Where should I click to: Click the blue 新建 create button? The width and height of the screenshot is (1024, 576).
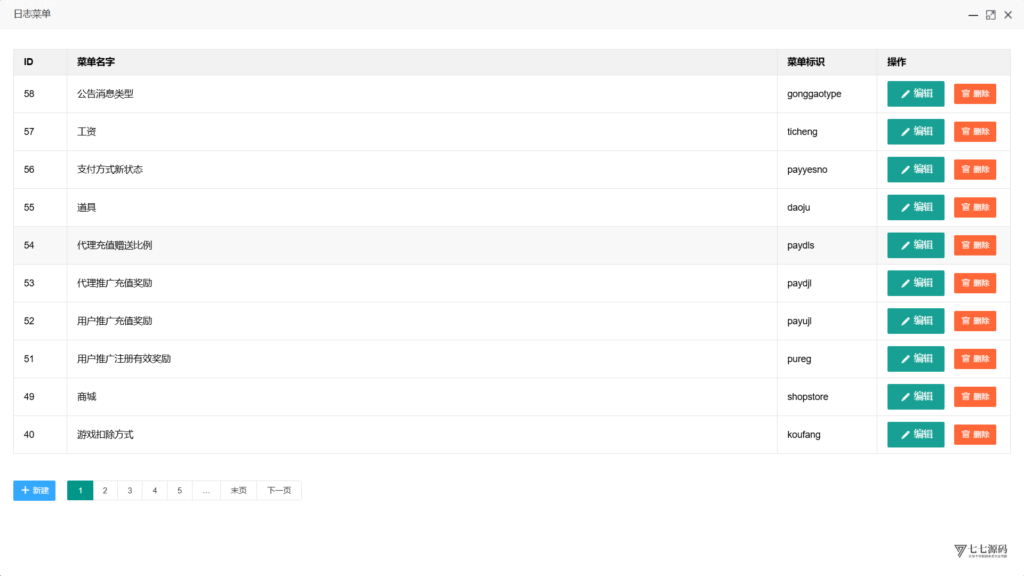34,490
